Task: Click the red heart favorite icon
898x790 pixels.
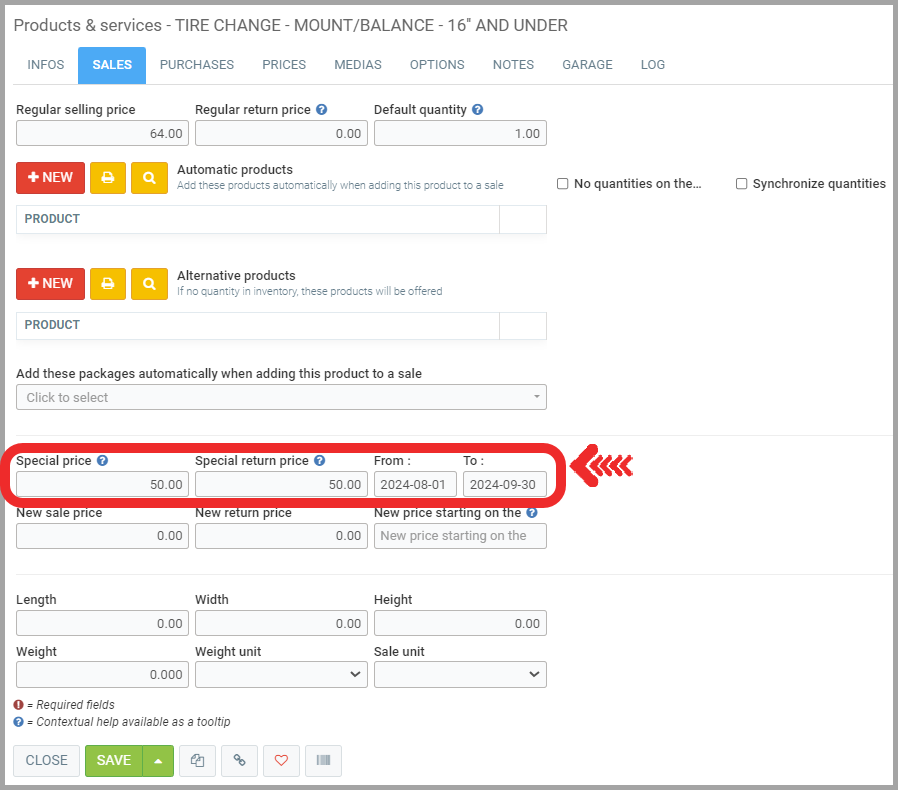Action: 281,761
